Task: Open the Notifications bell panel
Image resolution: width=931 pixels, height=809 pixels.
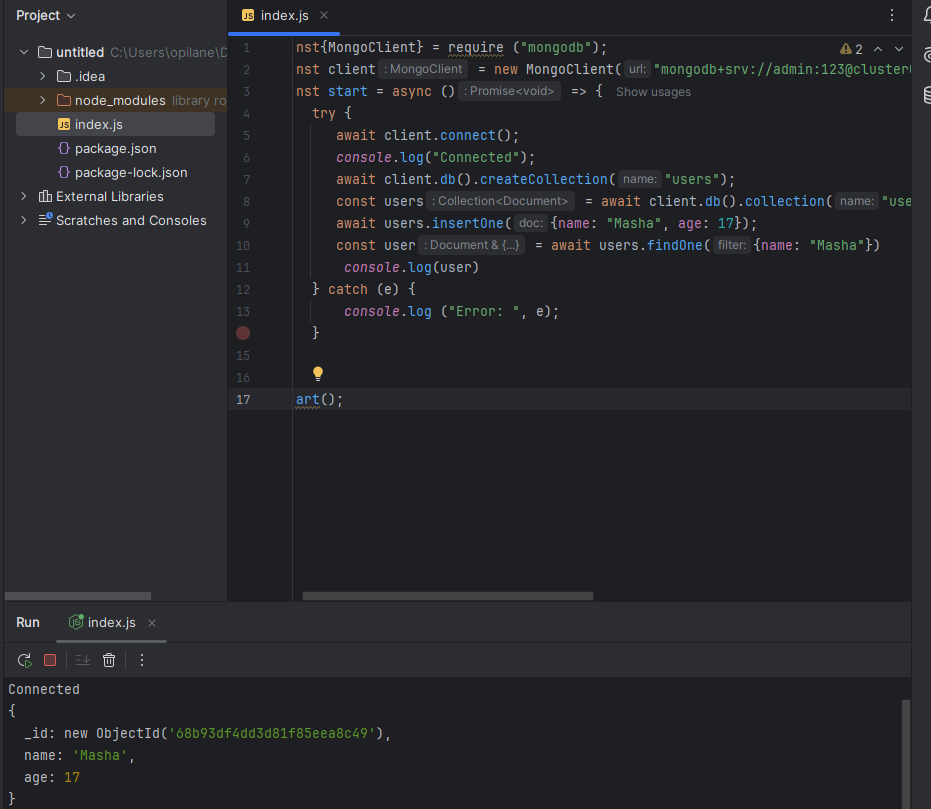Action: 926,15
